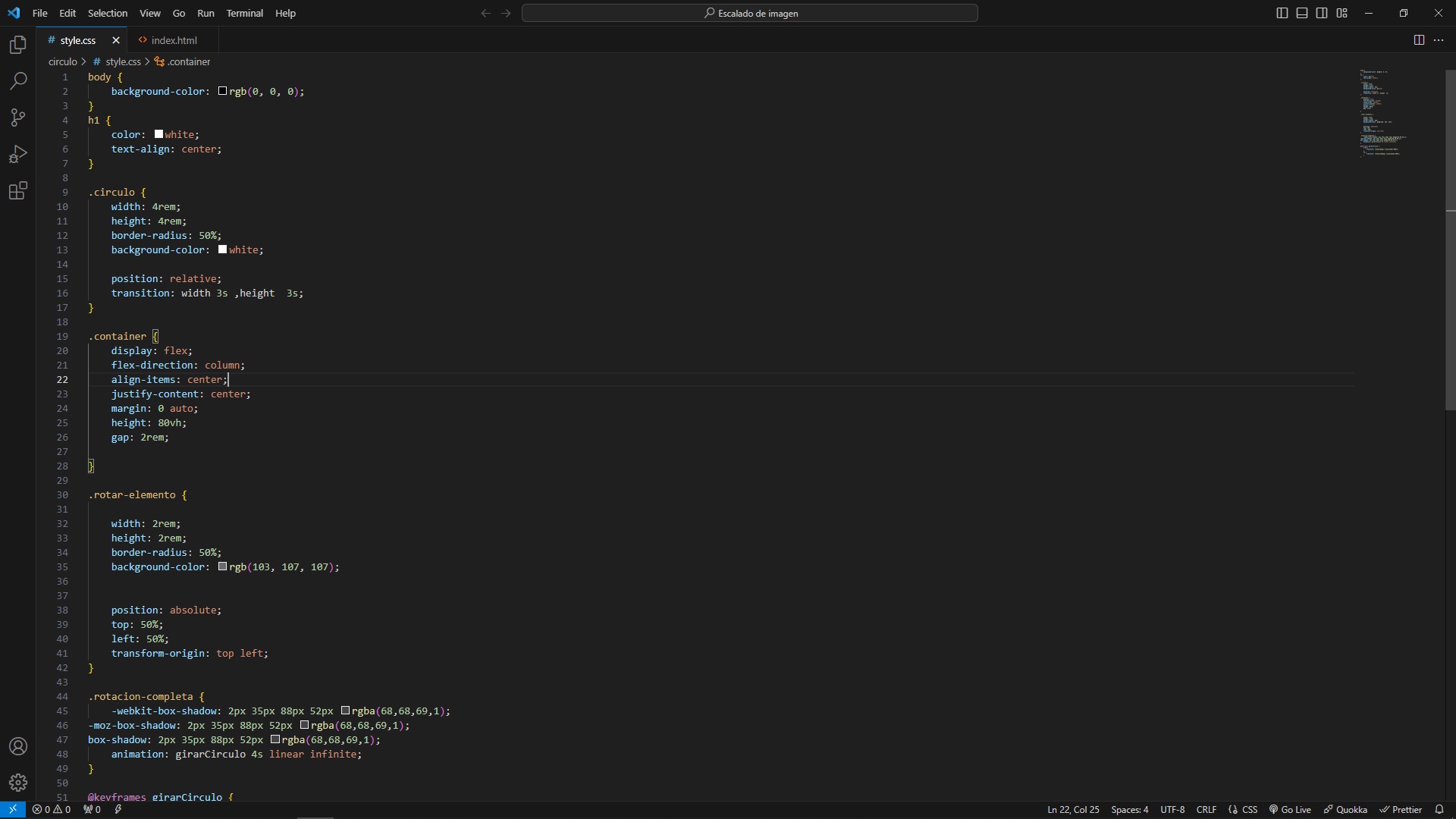1456x819 pixels.
Task: Click the animation: girarCirculo 4s line
Action: (x=237, y=754)
